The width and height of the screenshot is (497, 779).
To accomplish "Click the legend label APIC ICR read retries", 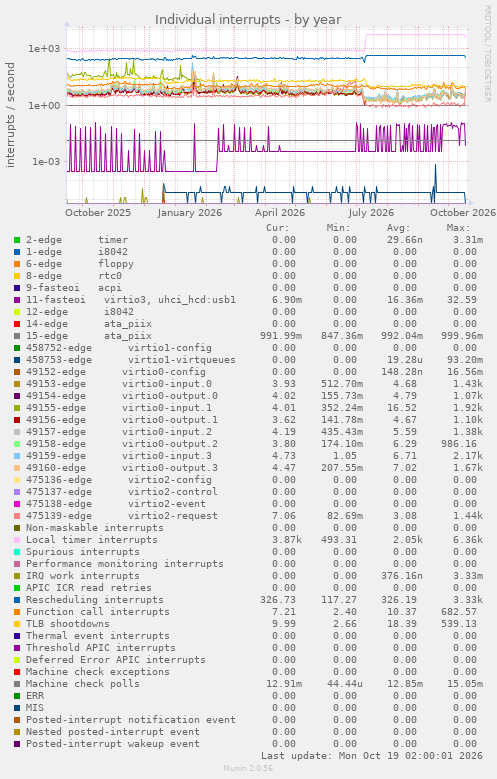I will pyautogui.click(x=89, y=588).
